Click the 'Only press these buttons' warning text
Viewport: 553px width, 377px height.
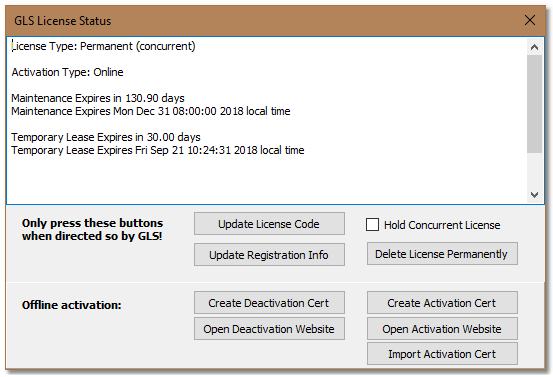click(92, 230)
